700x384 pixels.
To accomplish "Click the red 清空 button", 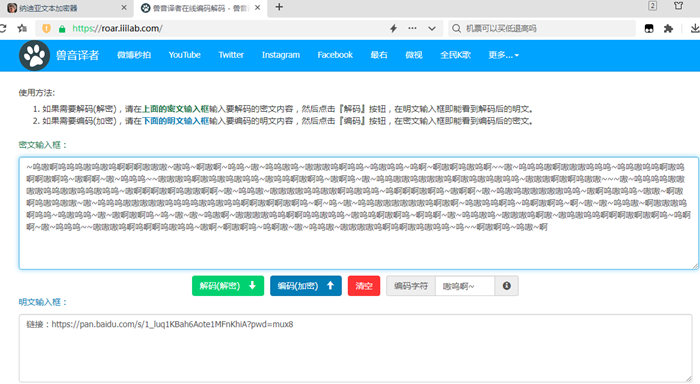I will 364,286.
